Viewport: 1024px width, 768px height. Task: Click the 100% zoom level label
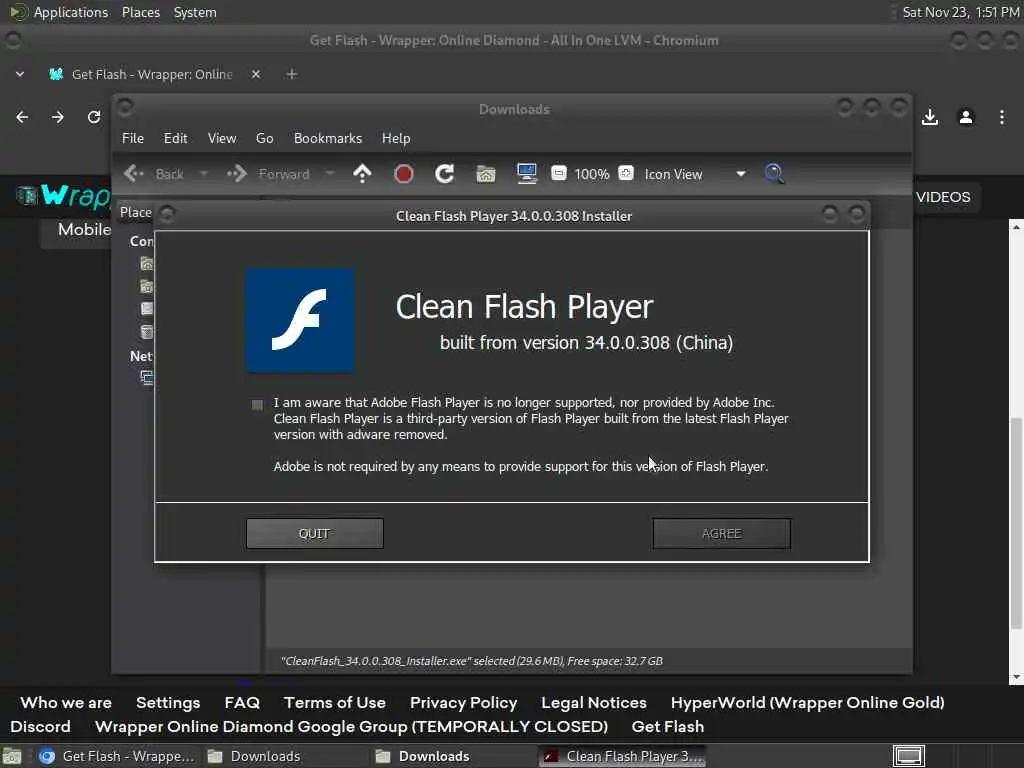592,174
